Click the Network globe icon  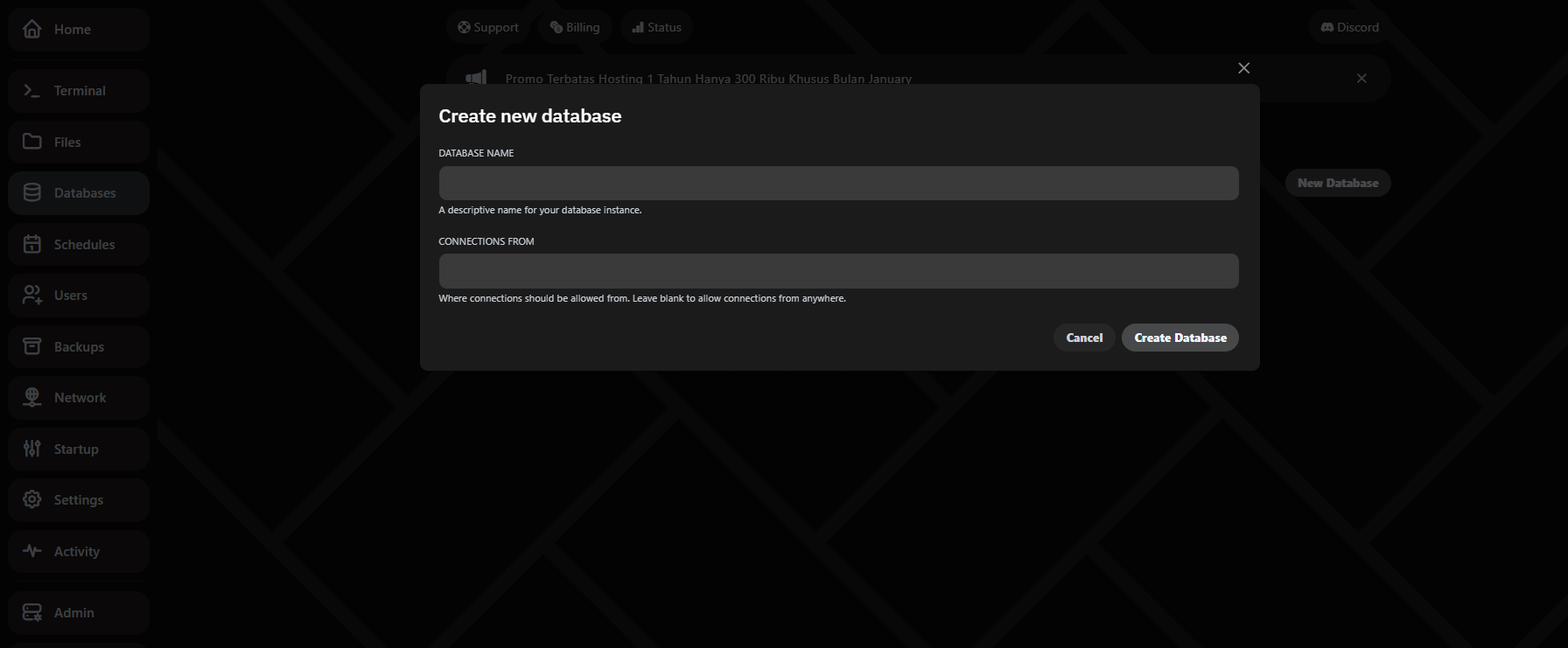tap(32, 397)
